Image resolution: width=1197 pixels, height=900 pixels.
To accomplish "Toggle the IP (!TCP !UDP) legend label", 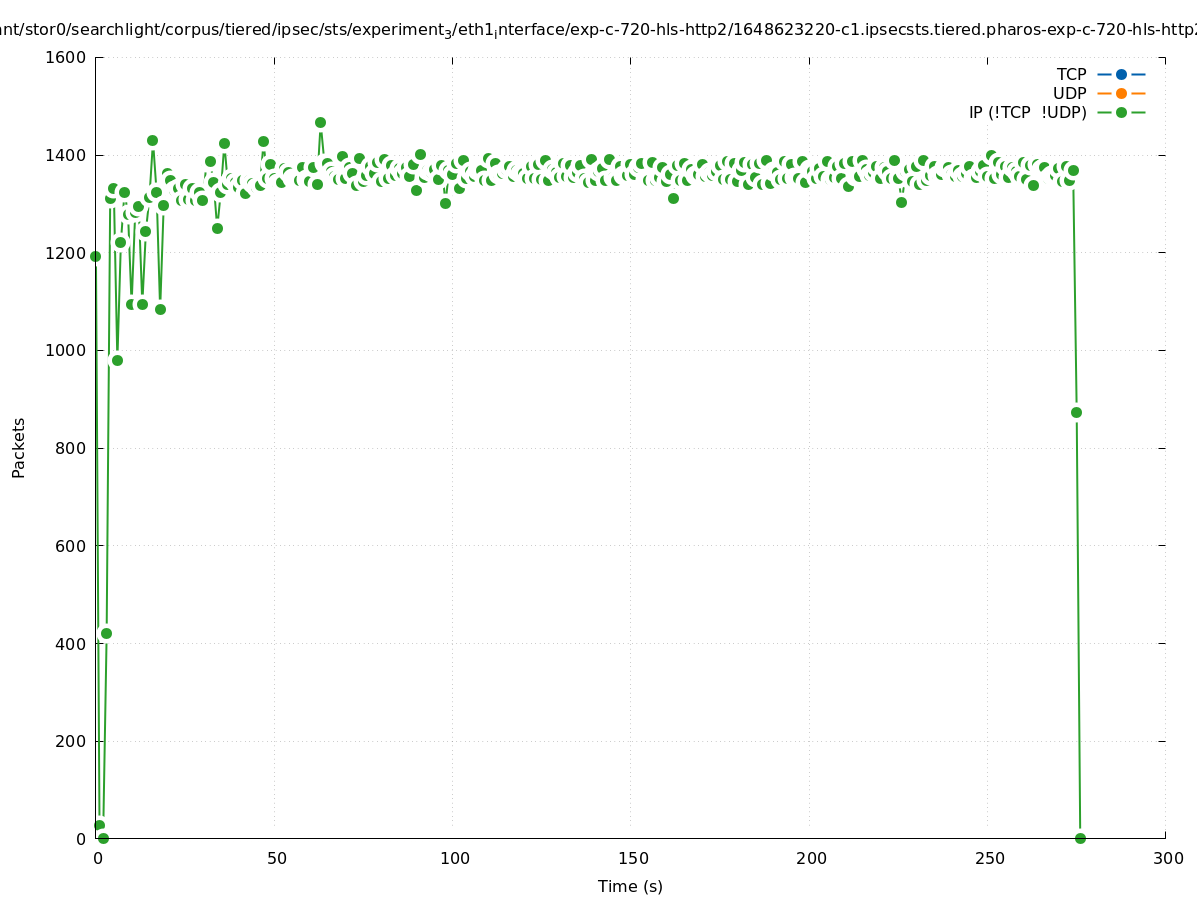I will 1027,112.
